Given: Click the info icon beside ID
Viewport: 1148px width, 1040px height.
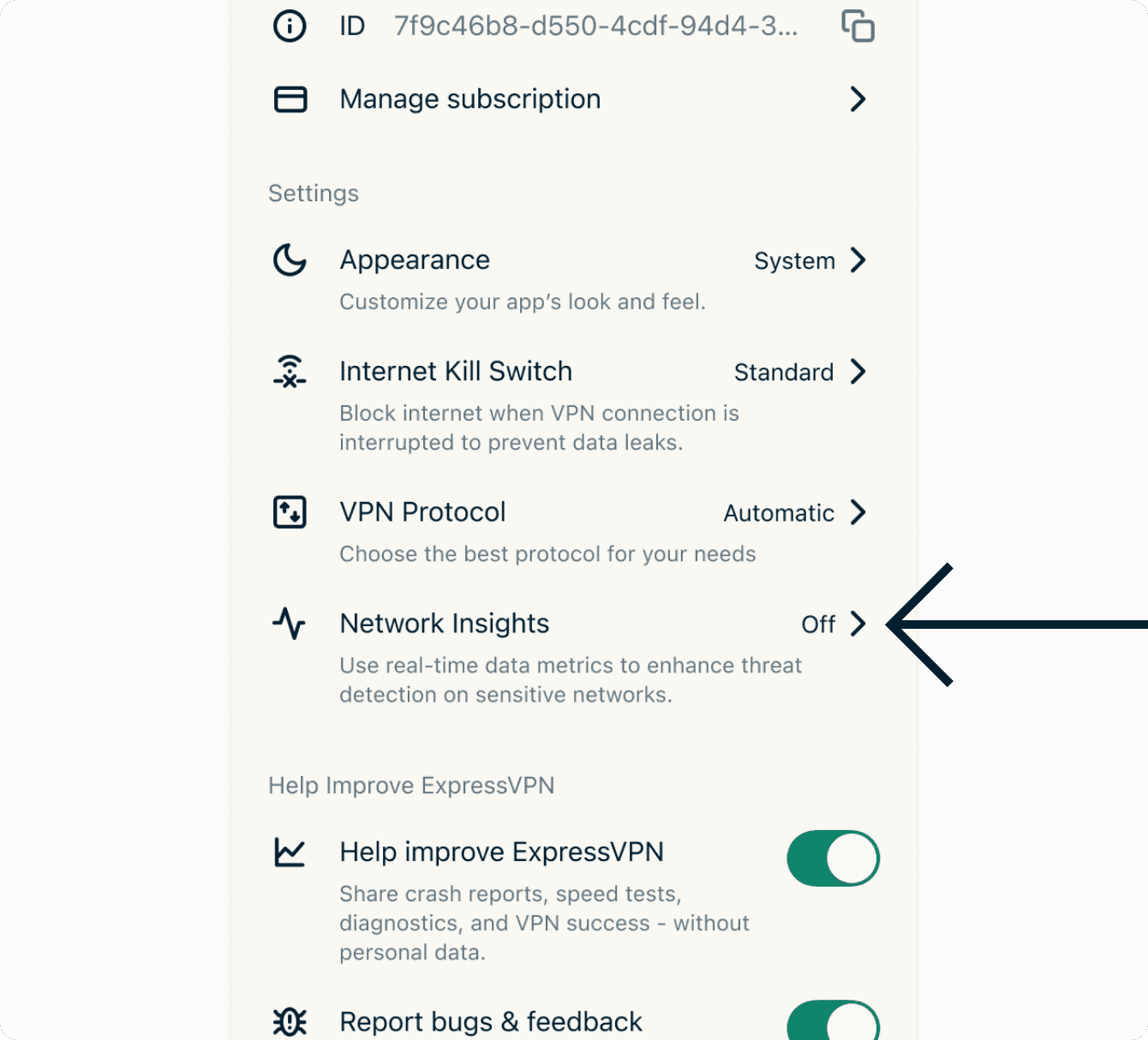Looking at the screenshot, I should 290,26.
